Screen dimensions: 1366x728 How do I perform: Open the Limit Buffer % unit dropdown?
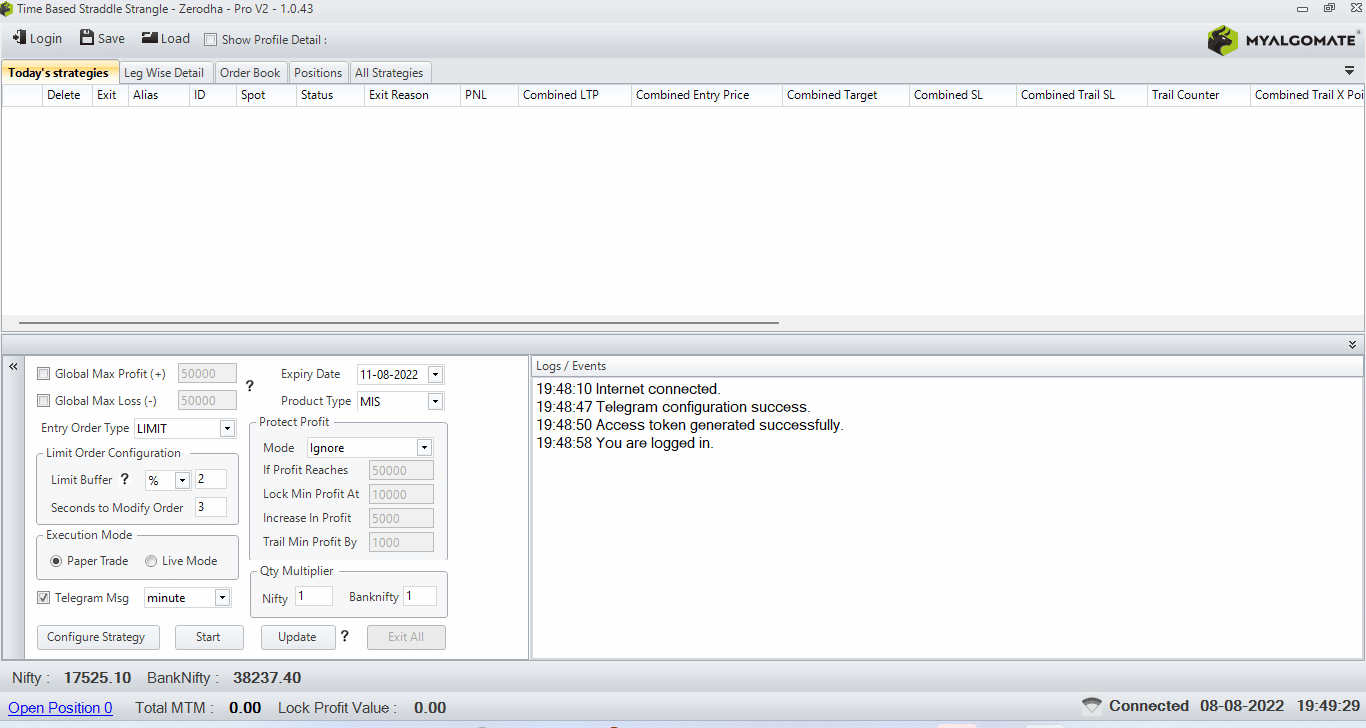(182, 480)
